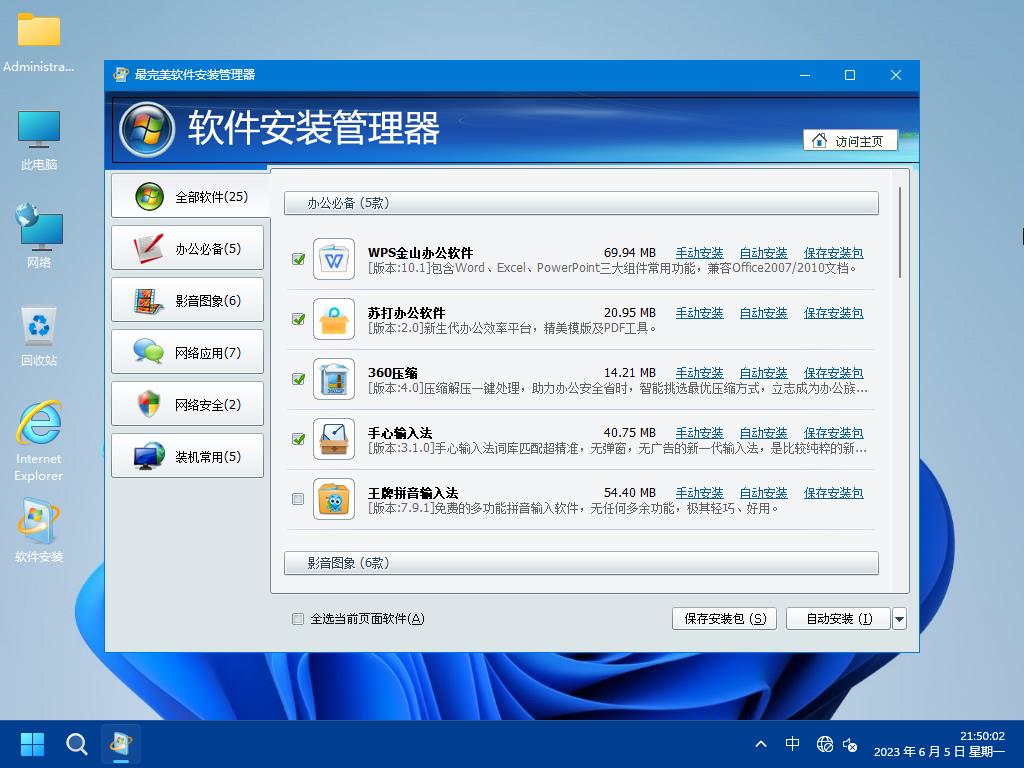The image size is (1024, 768).
Task: Switch to the 网络应用(7) category tab
Action: point(188,353)
